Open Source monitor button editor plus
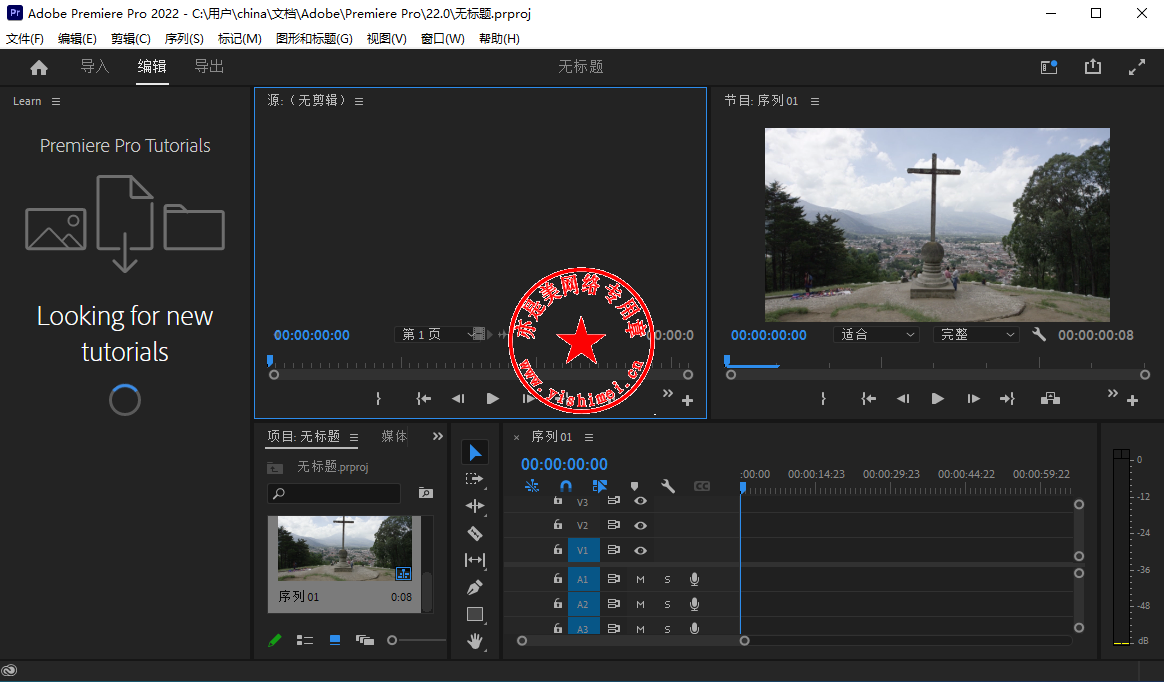Screen dimensions: 1164x682 [687, 401]
